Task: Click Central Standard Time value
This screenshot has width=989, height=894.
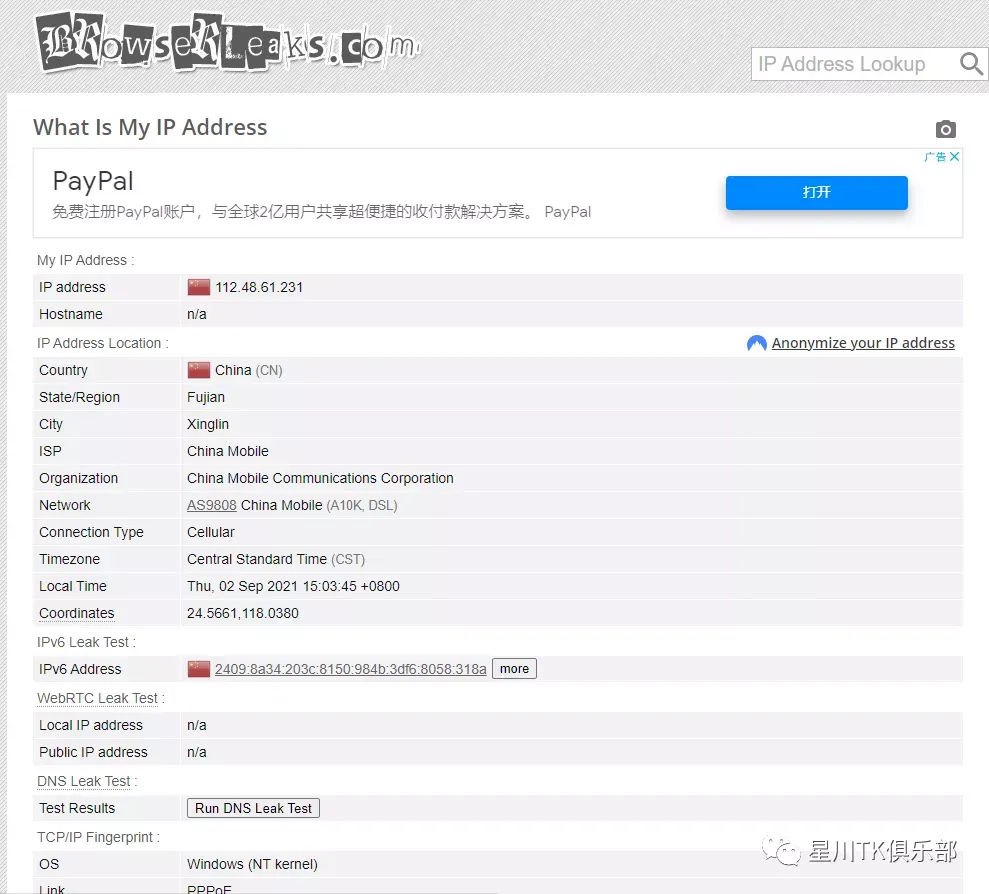Action: coord(257,560)
